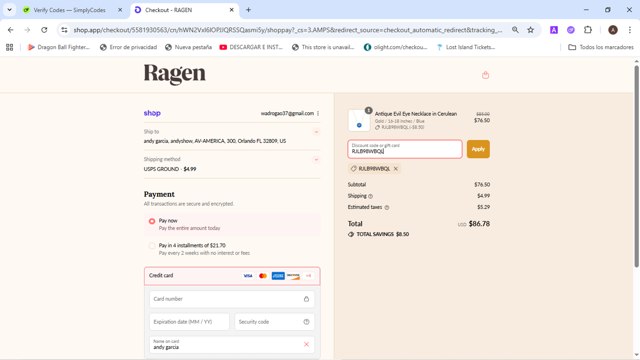Expand the Shipping method section

pos(316,160)
